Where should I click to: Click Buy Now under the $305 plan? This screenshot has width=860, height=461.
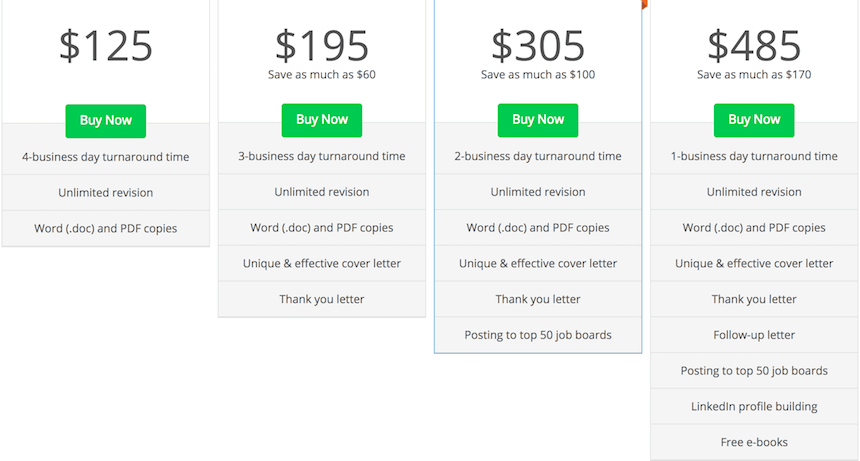538,120
